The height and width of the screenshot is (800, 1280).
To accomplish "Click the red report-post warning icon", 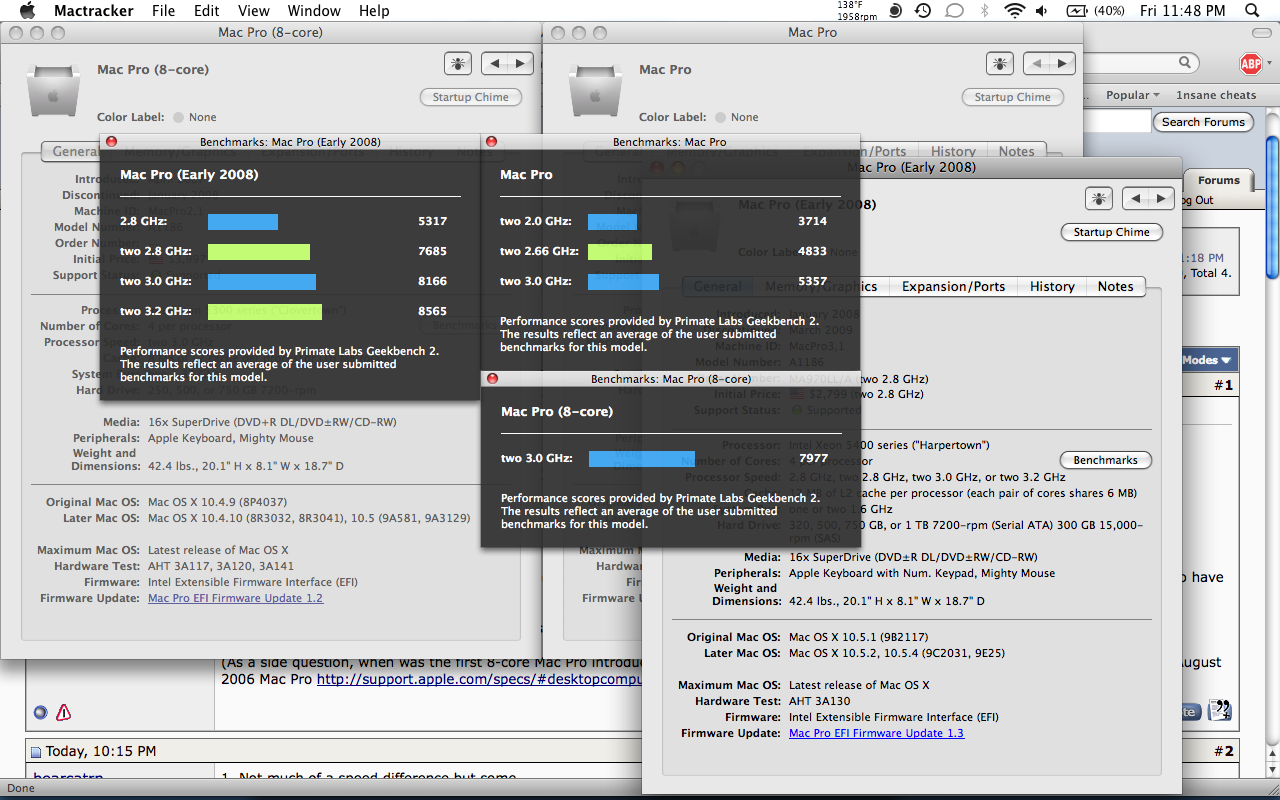I will (63, 713).
